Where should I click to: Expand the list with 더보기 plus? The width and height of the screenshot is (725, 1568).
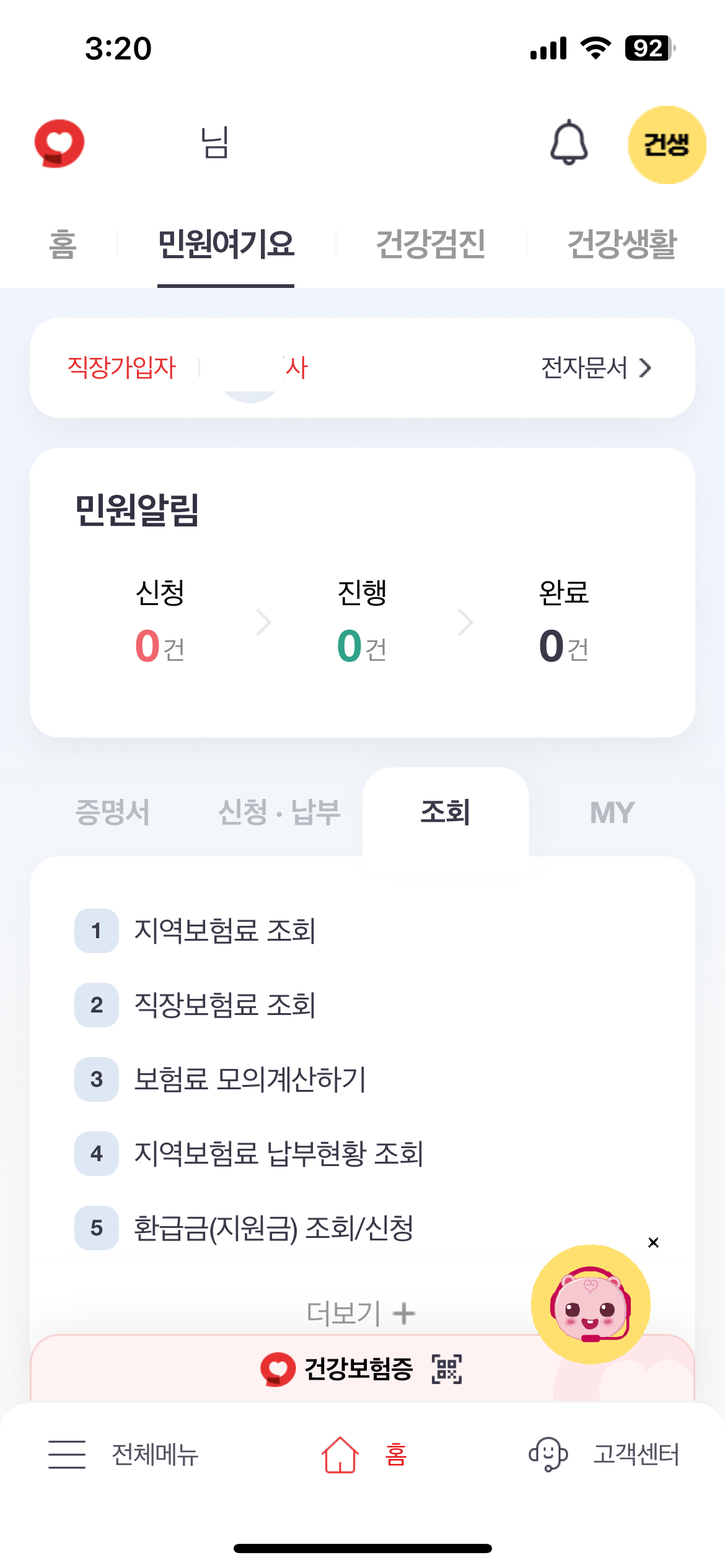point(361,1313)
